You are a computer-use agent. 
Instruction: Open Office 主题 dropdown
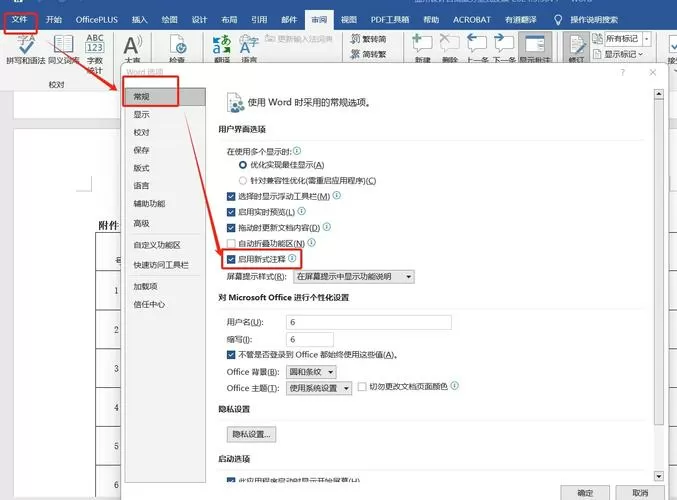pyautogui.click(x=319, y=388)
